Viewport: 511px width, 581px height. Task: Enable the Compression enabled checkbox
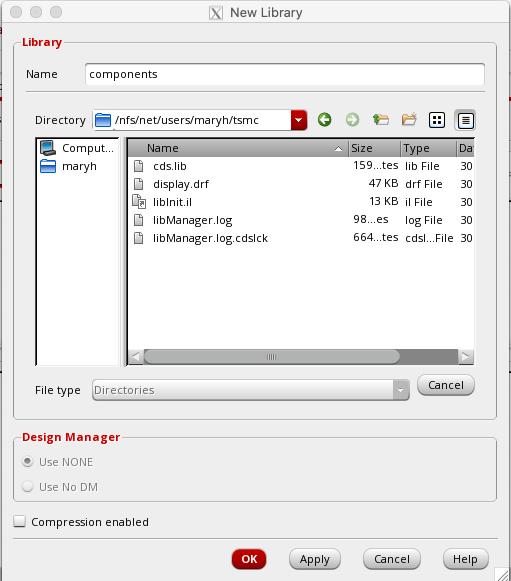coord(19,521)
